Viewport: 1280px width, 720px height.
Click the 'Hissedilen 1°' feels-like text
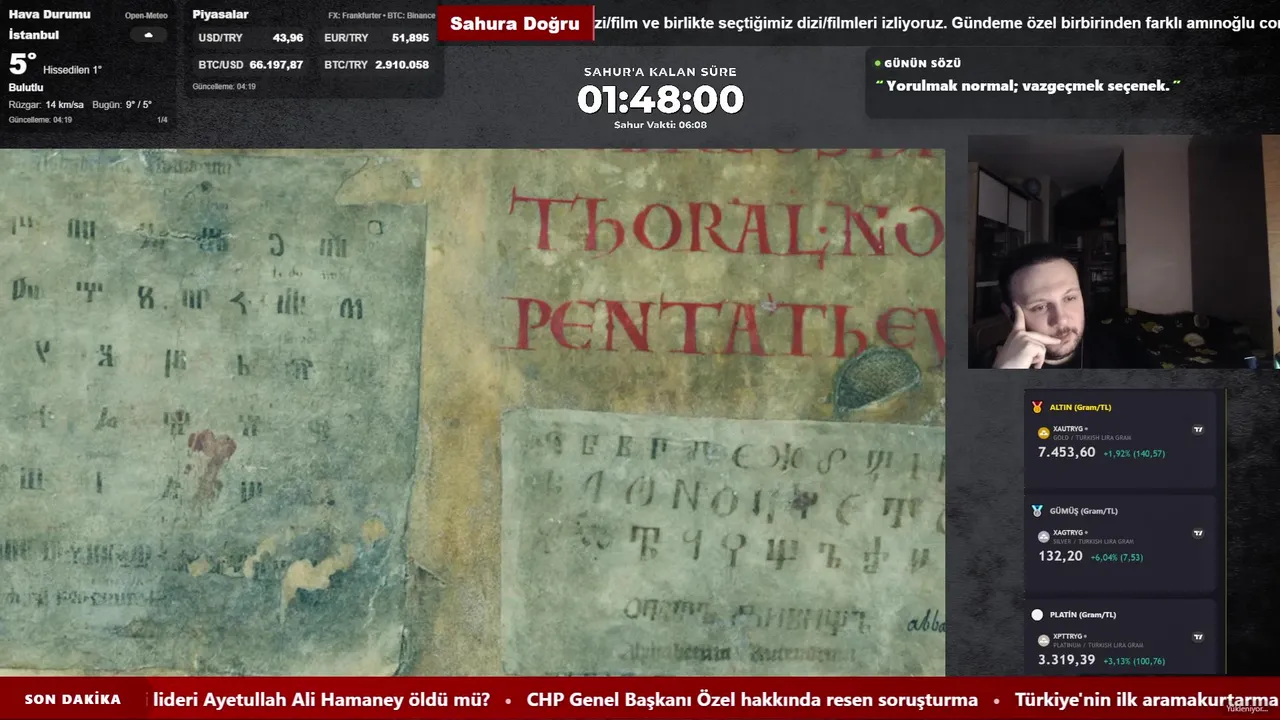[72, 70]
